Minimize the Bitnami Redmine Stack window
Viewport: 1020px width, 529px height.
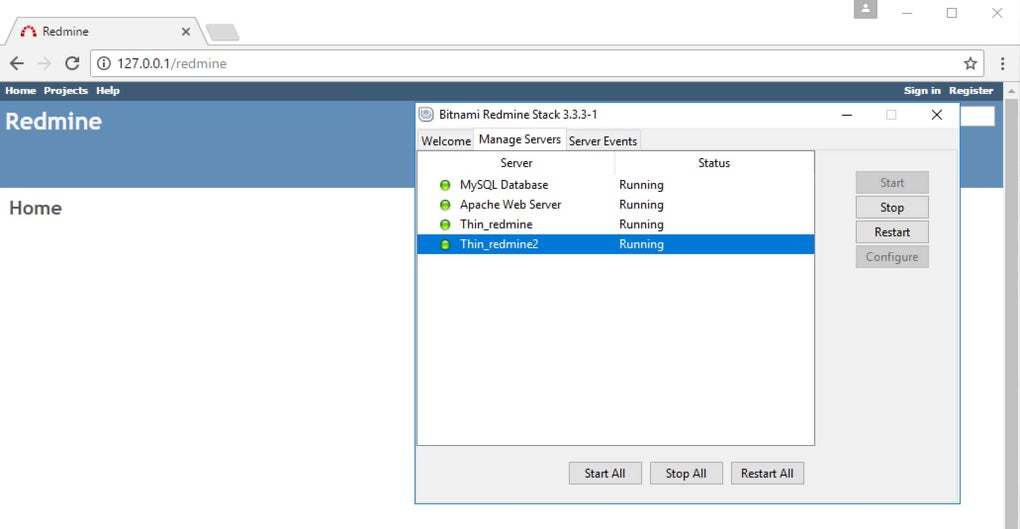[x=846, y=115]
